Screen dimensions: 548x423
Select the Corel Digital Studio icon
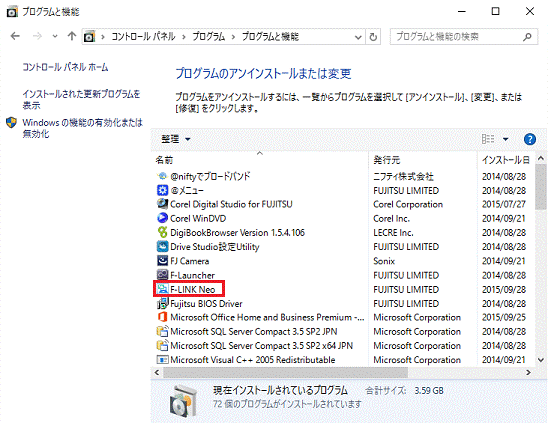(x=162, y=204)
